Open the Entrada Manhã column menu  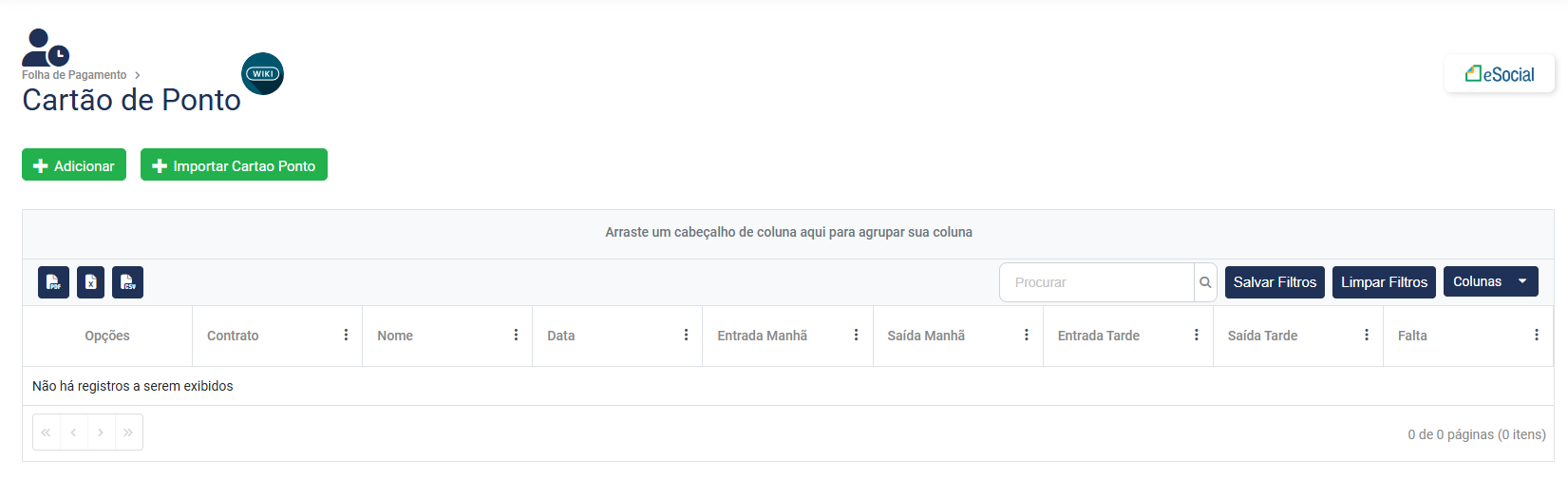point(856,336)
